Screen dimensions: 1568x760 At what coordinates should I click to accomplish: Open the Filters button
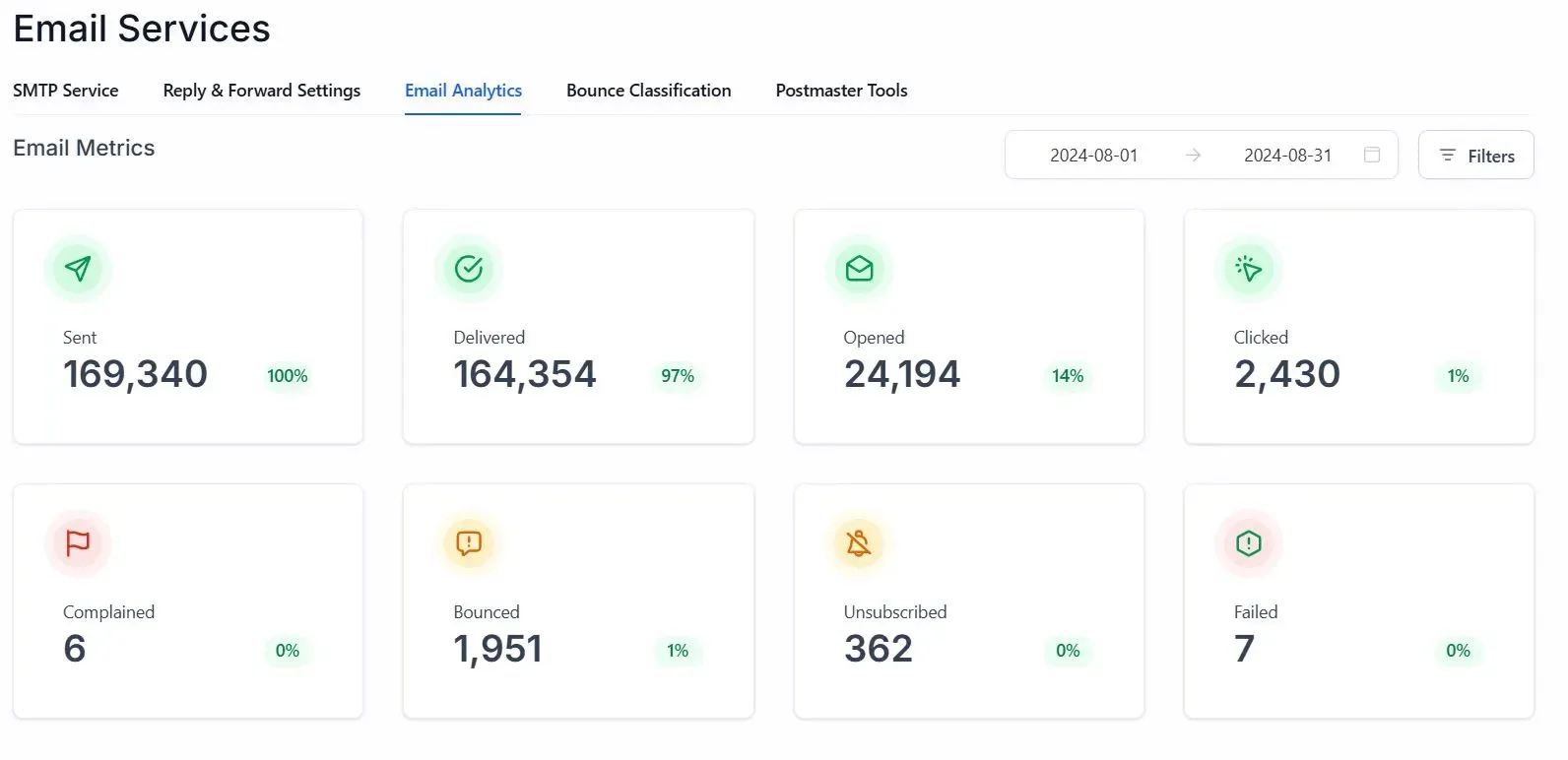click(1475, 155)
